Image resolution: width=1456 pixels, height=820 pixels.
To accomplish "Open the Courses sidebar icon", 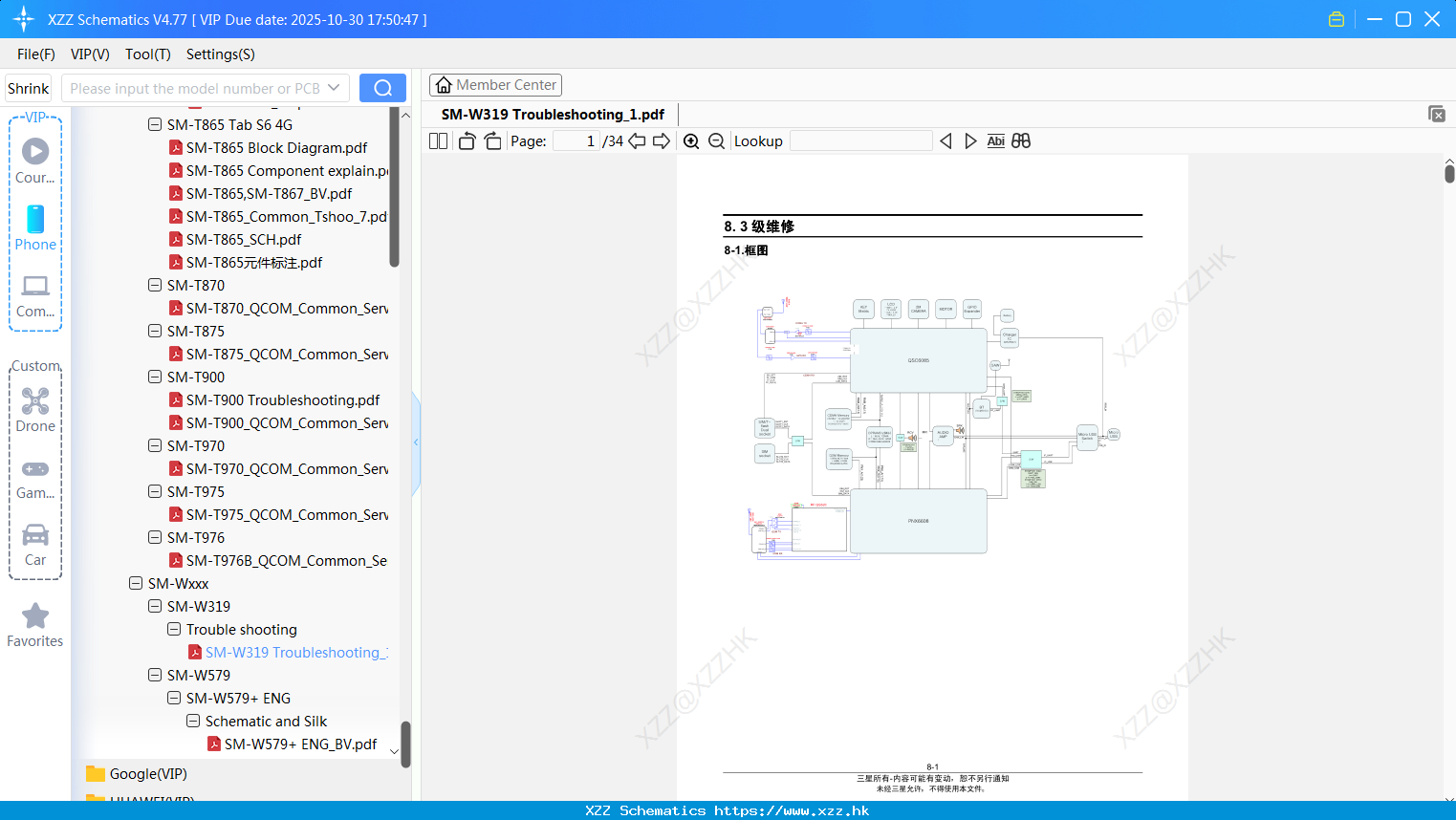I will 35,161.
